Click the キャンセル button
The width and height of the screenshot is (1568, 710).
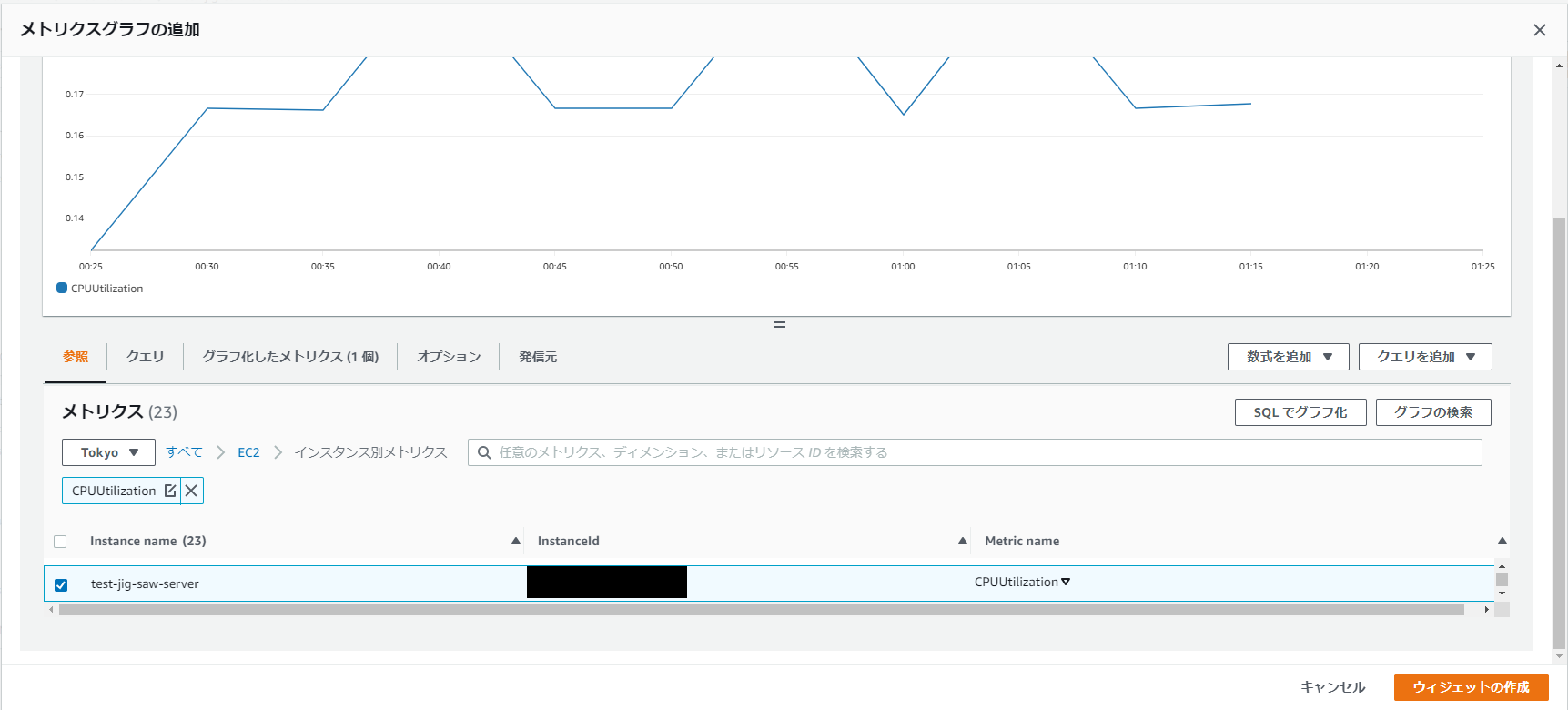(1333, 687)
